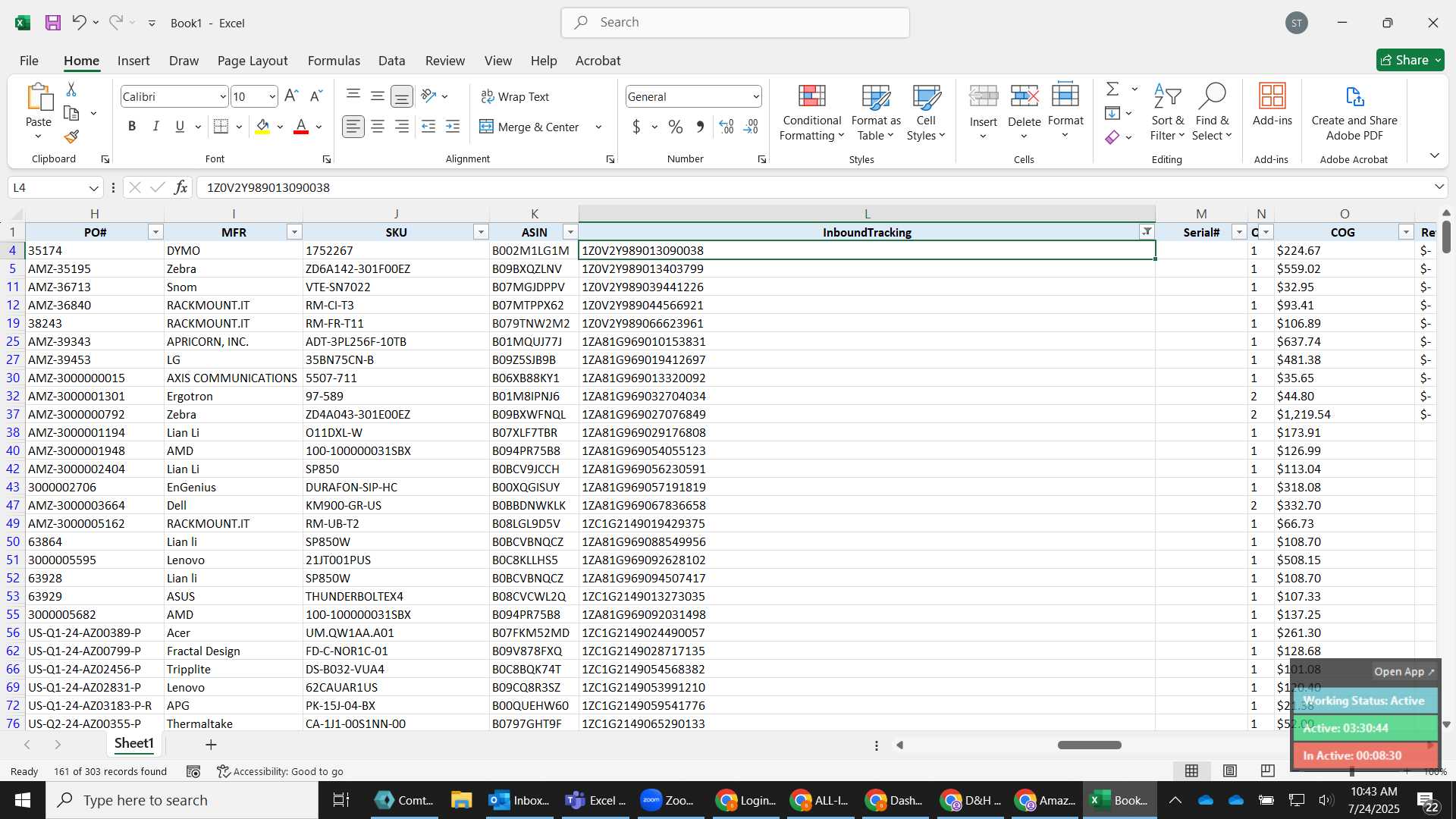Viewport: 1456px width, 819px height.
Task: Click the AutoSum sigma icon
Action: coord(1112,89)
